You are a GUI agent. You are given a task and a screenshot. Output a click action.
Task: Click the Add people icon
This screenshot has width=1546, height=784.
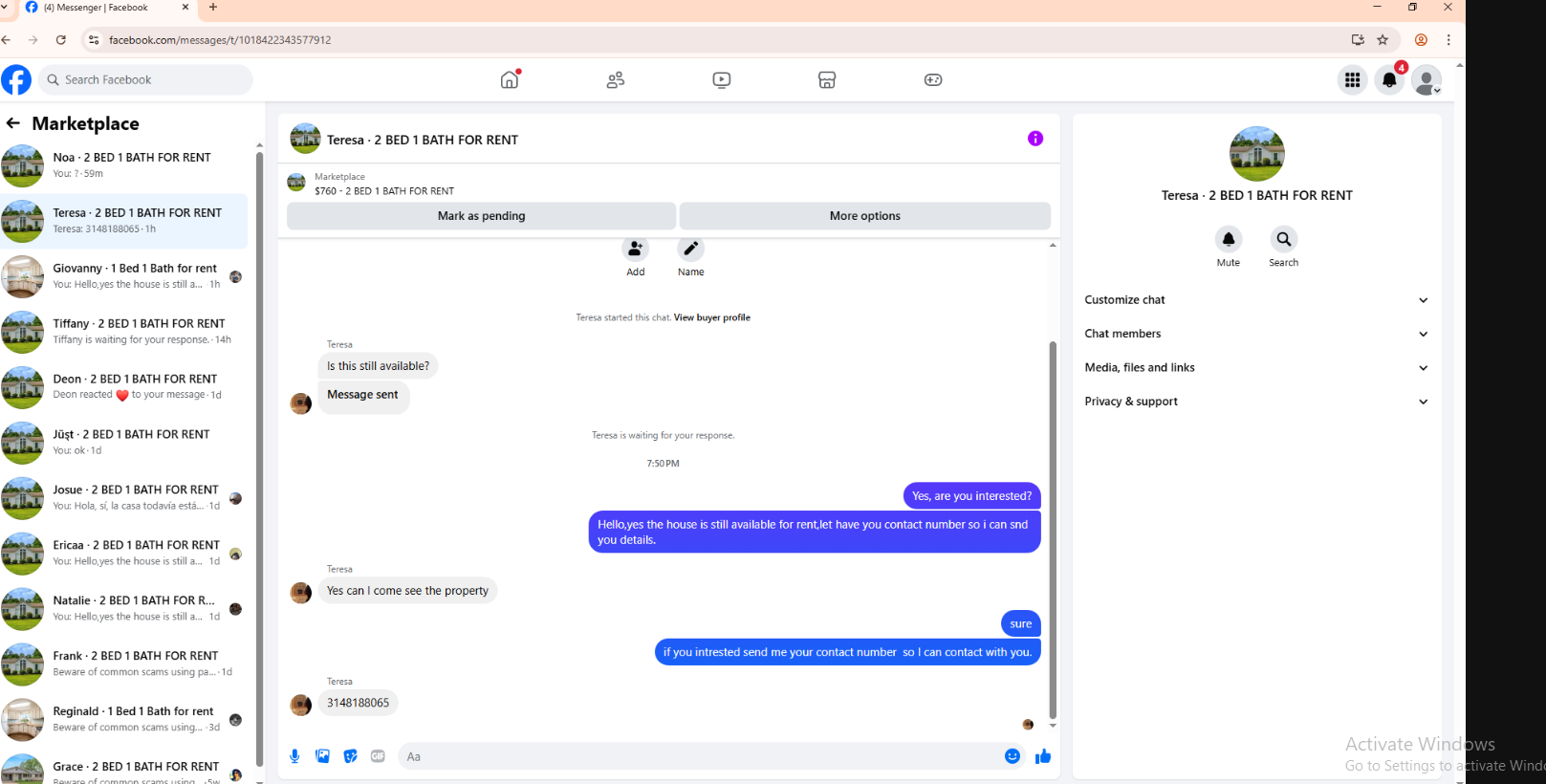tap(636, 249)
